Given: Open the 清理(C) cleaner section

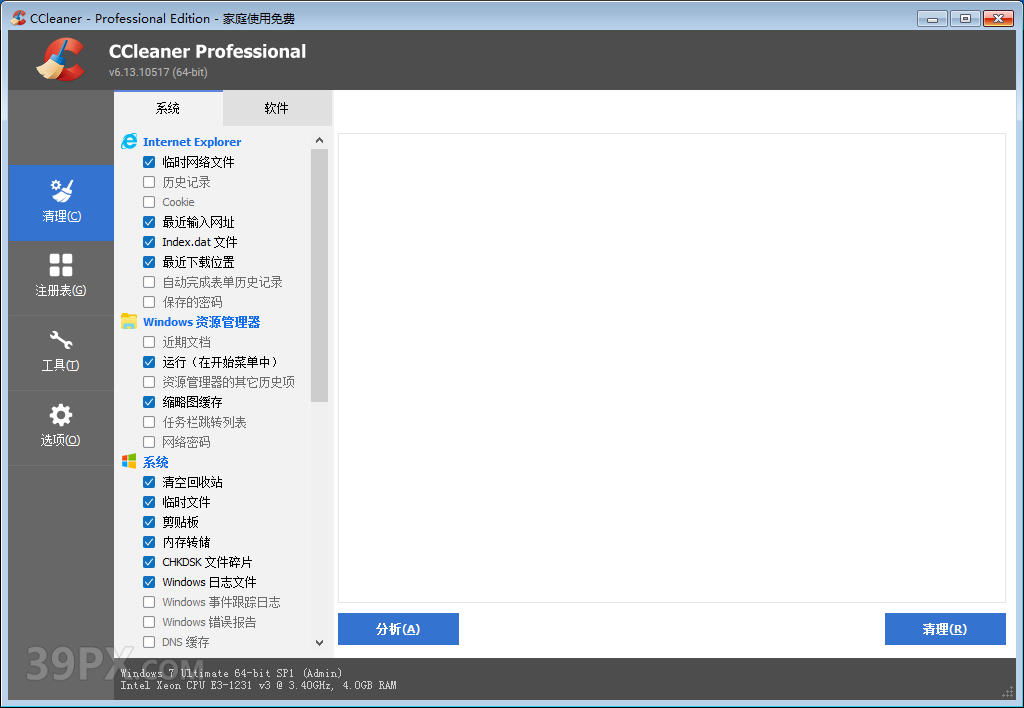Looking at the screenshot, I should (61, 203).
